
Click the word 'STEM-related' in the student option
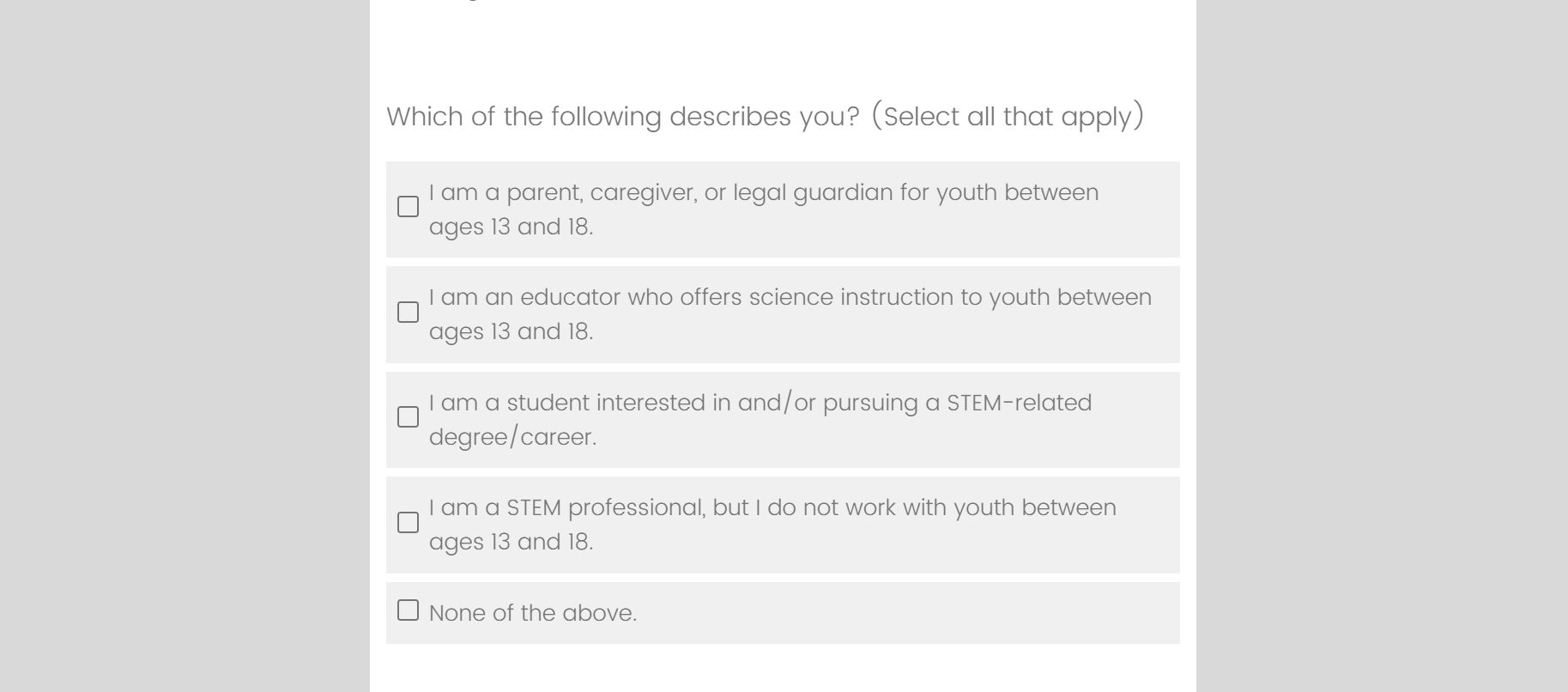tap(1019, 404)
